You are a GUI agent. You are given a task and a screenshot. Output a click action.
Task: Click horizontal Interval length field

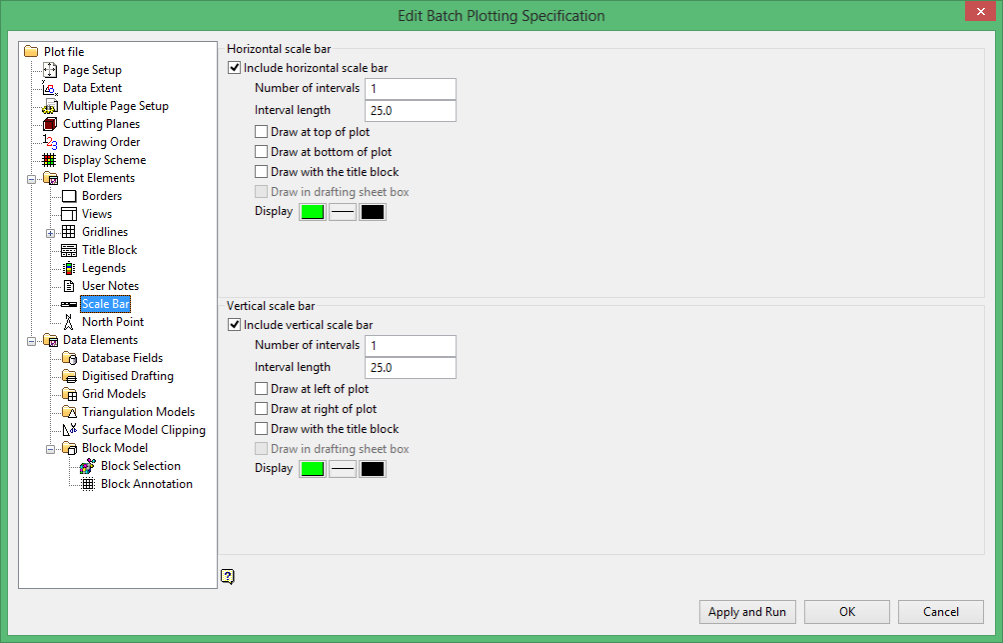[410, 111]
